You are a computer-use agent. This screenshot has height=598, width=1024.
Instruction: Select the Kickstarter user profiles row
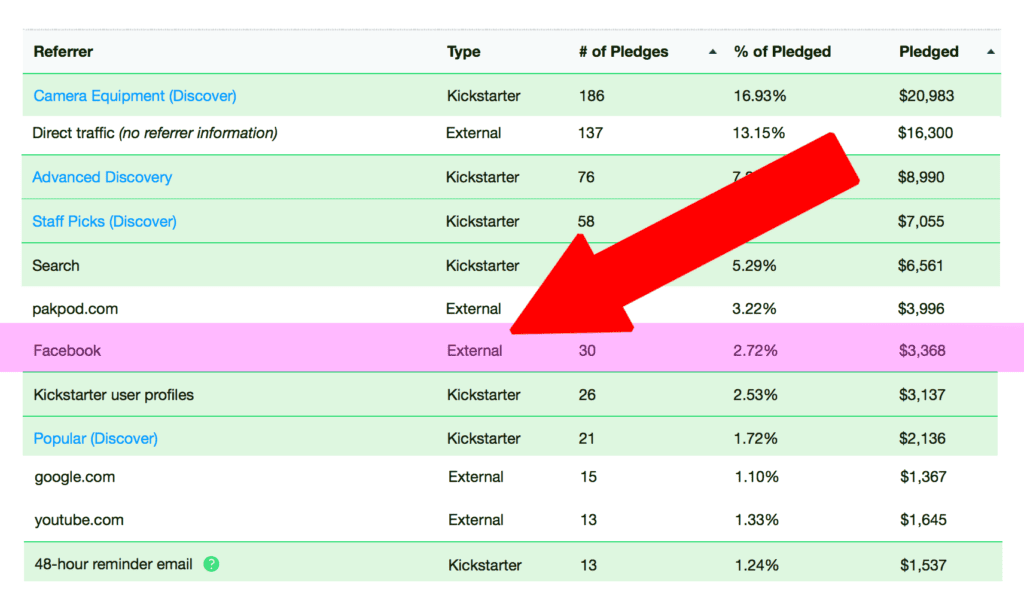(113, 394)
